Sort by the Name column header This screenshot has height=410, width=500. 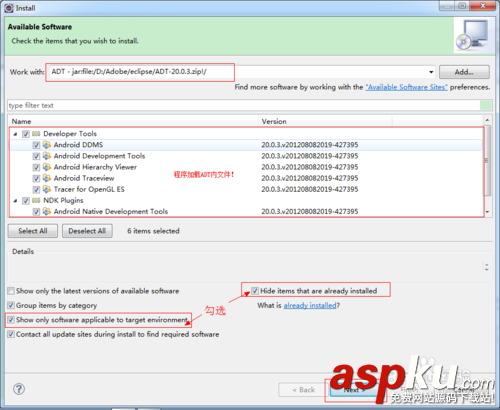pyautogui.click(x=134, y=121)
